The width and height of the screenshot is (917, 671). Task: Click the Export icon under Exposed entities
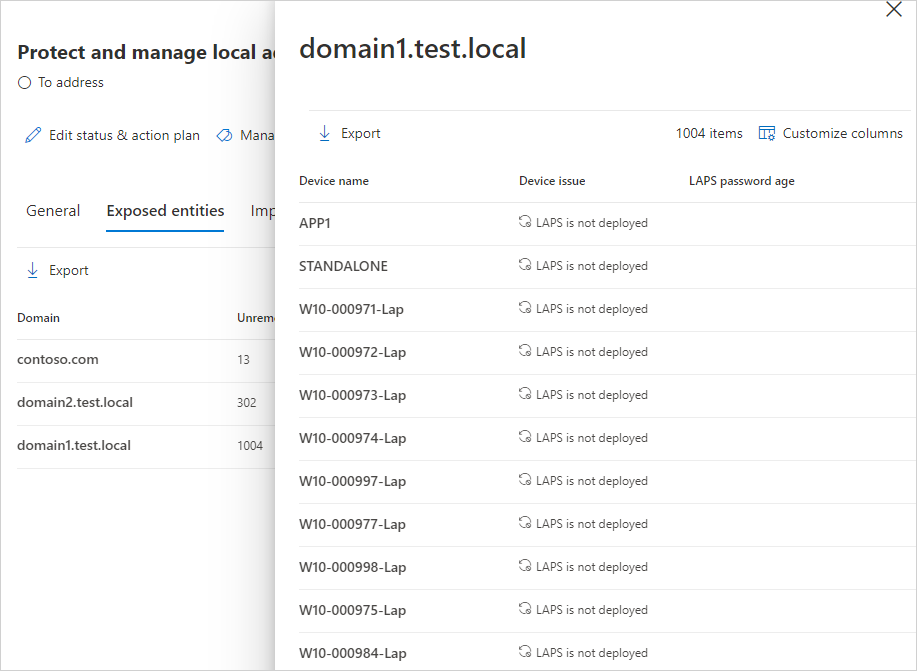point(33,270)
